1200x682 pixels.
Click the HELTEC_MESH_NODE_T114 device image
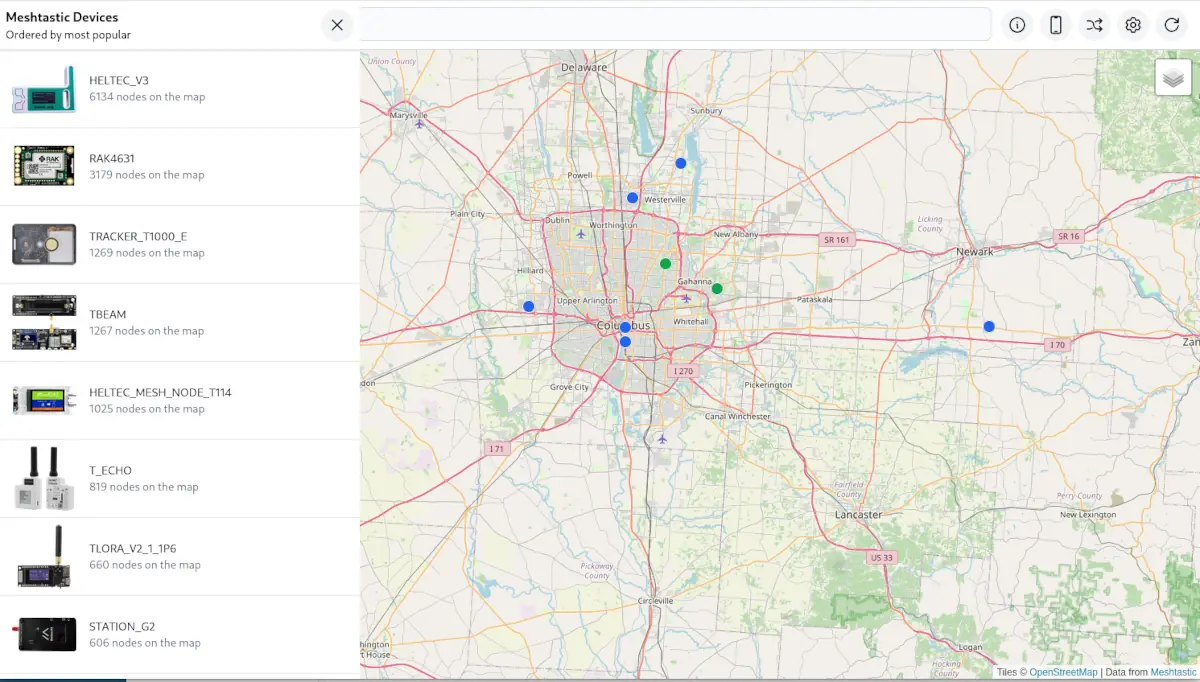point(44,400)
